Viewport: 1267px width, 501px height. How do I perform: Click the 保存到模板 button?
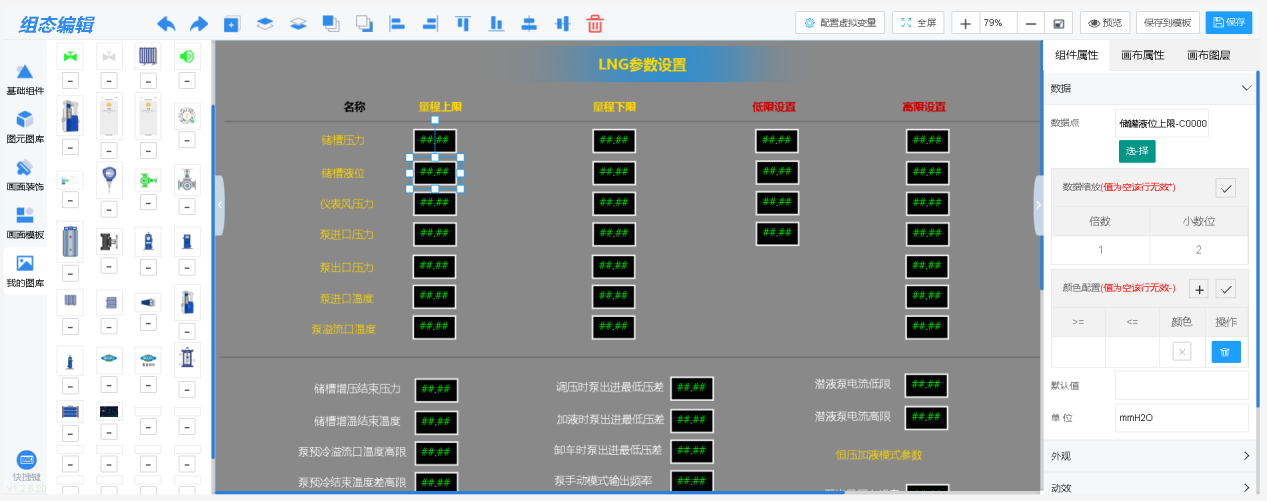click(1167, 23)
